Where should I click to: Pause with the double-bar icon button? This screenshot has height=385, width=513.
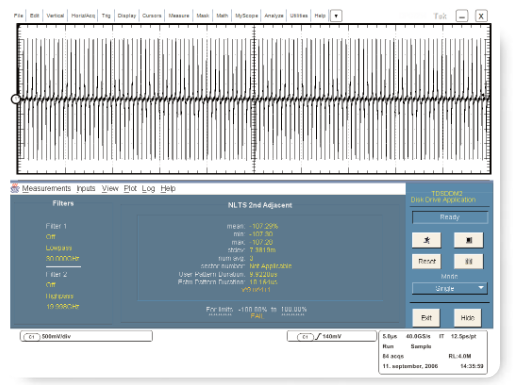point(469,261)
